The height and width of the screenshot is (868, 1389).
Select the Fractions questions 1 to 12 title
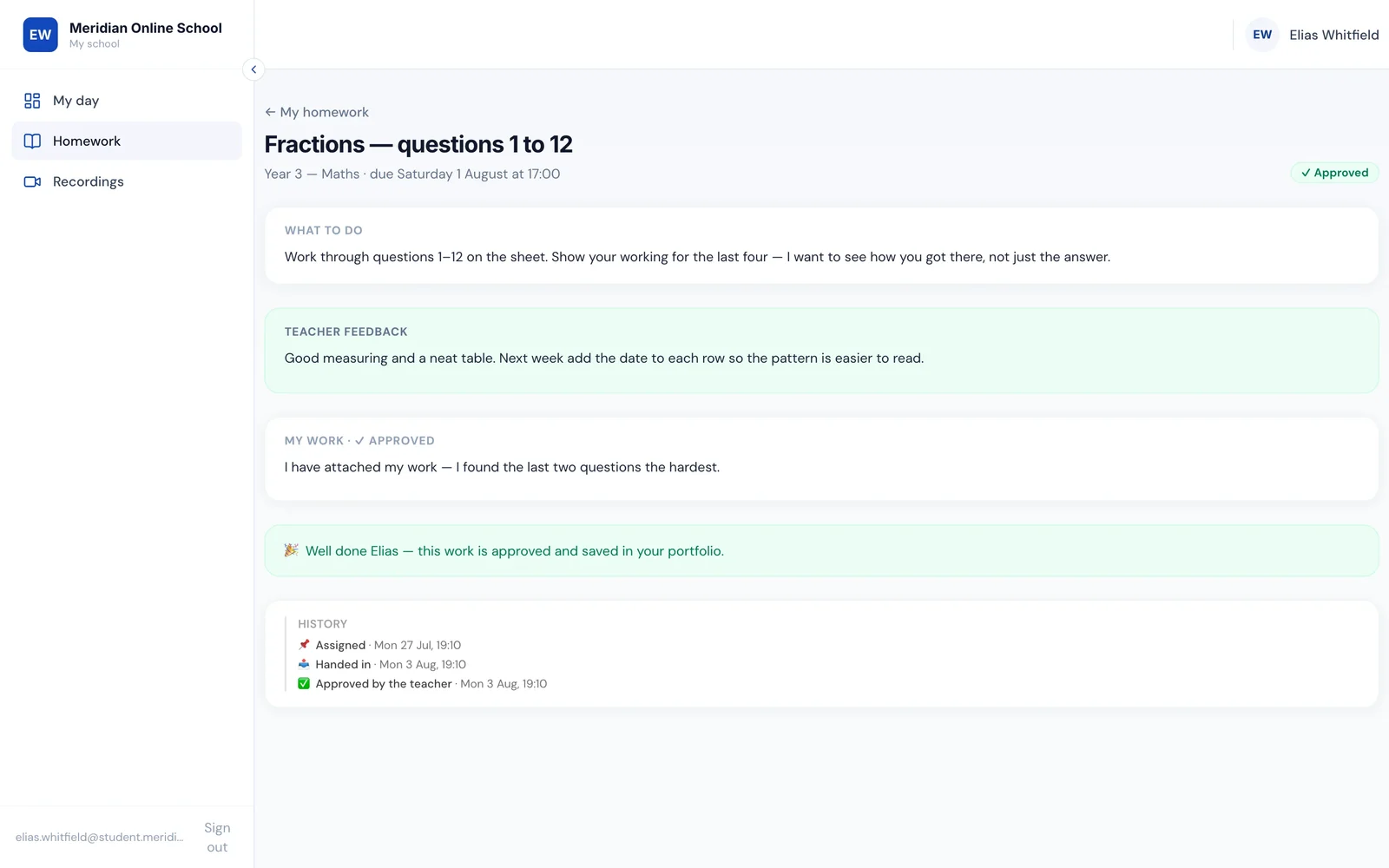click(418, 144)
